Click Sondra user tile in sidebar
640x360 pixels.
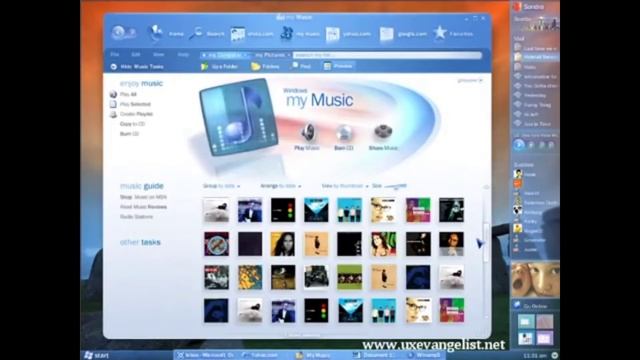coord(534,7)
